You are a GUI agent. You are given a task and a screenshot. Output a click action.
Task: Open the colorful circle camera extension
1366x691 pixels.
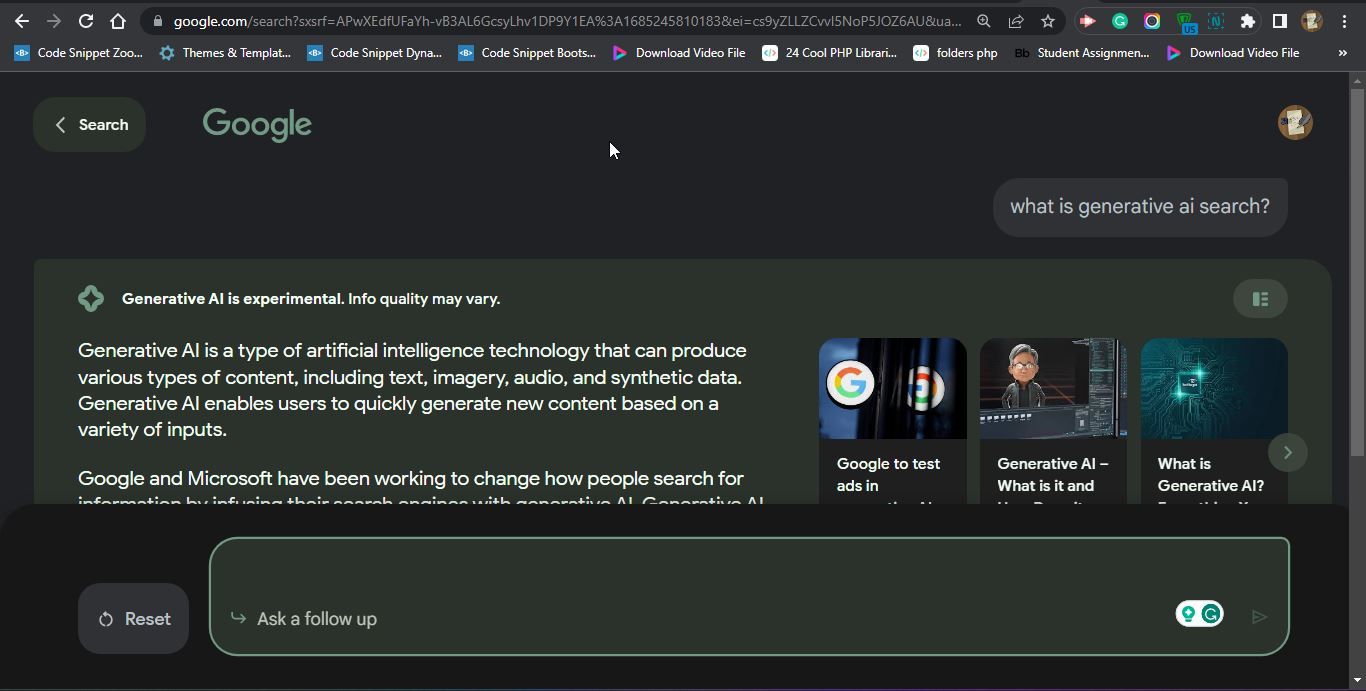click(1152, 21)
